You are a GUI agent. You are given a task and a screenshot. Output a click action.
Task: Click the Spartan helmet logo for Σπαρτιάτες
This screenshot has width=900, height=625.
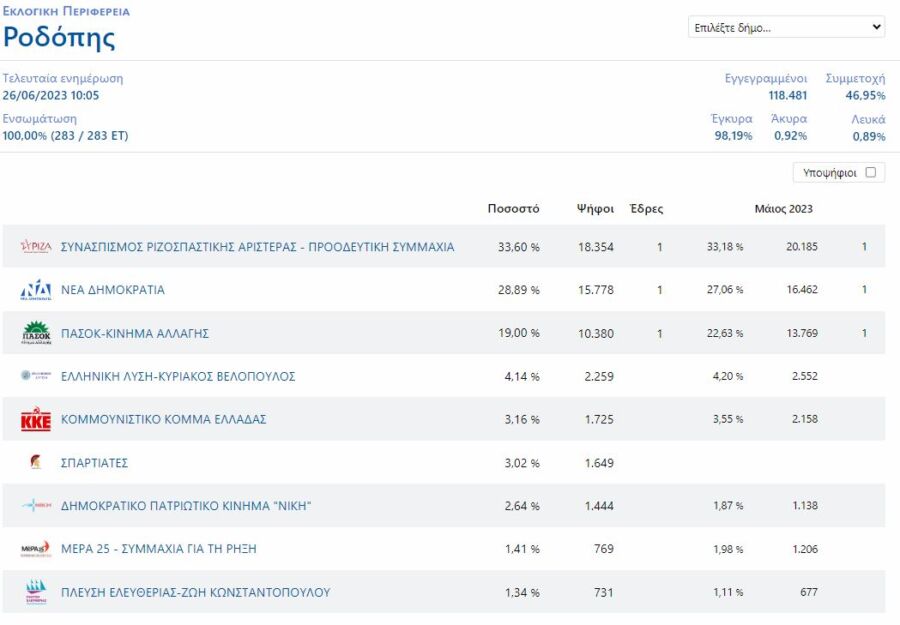pos(36,463)
